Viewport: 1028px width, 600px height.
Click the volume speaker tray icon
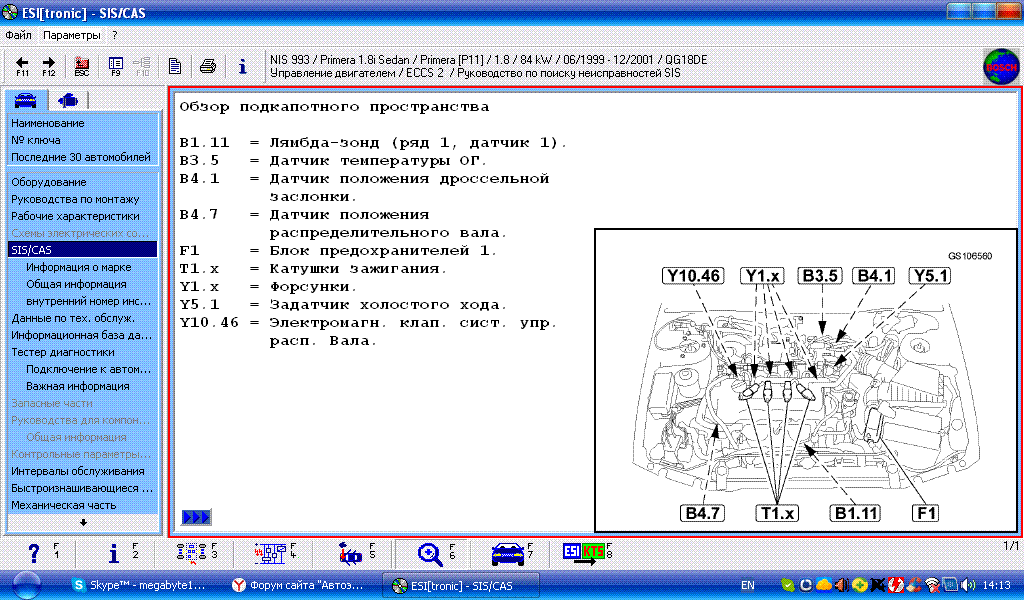968,585
